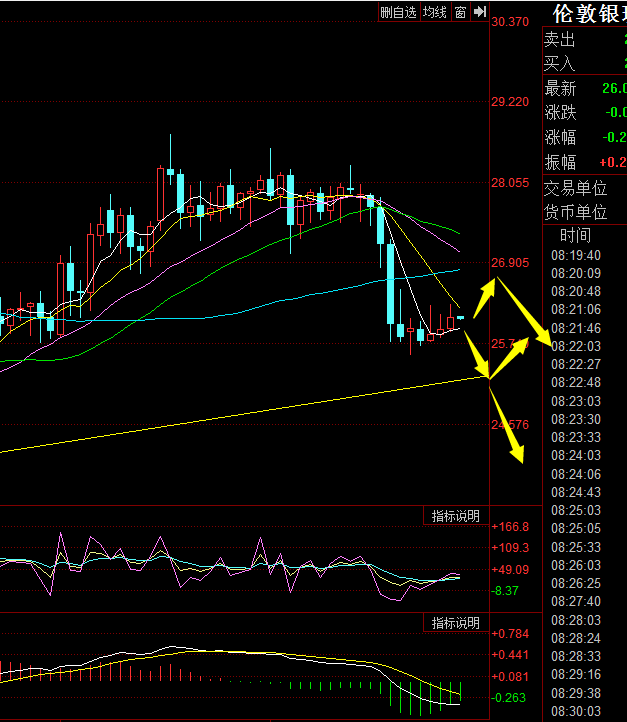Click the 伦敦银 instrument title
627x722 pixels.
coord(589,14)
